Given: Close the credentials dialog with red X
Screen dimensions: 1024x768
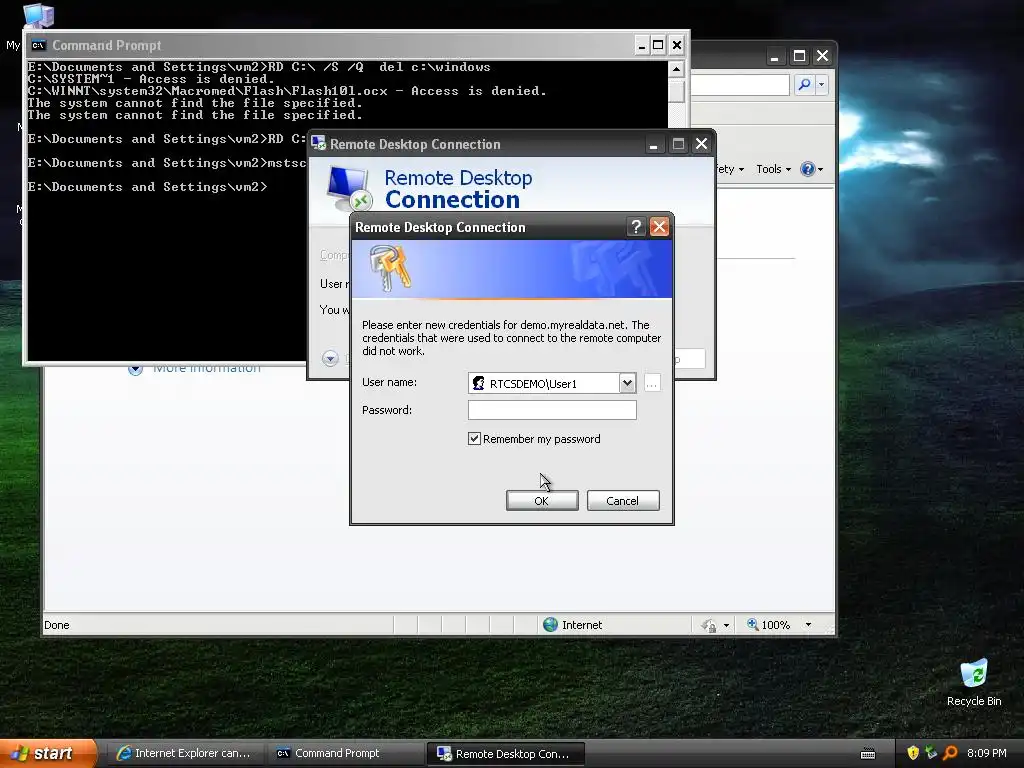Looking at the screenshot, I should (659, 227).
